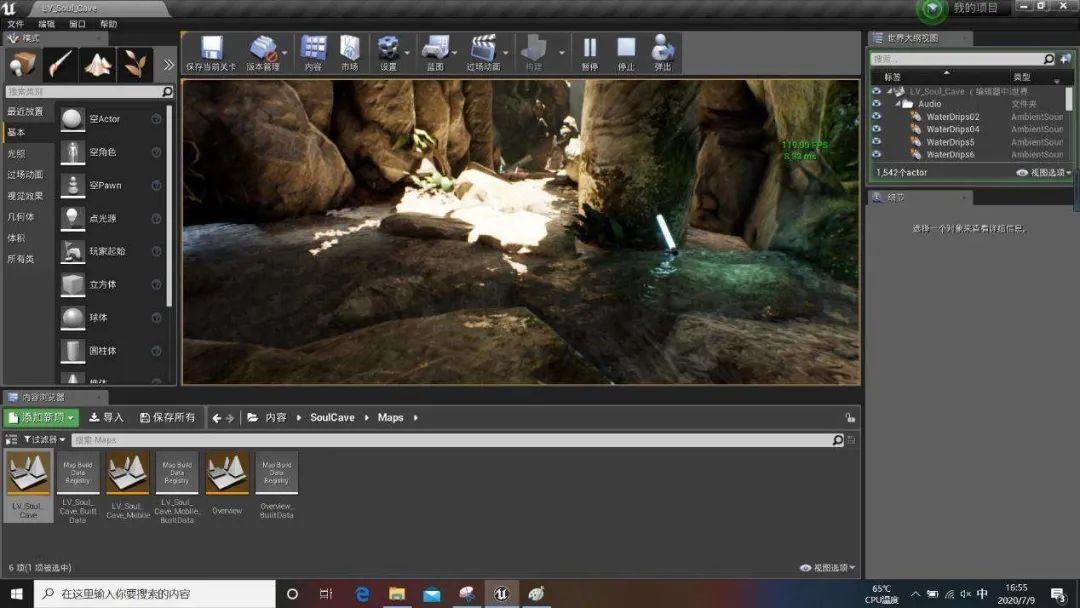The image size is (1080, 608).
Task: Open the Mail app from the taskbar
Action: tap(432, 594)
